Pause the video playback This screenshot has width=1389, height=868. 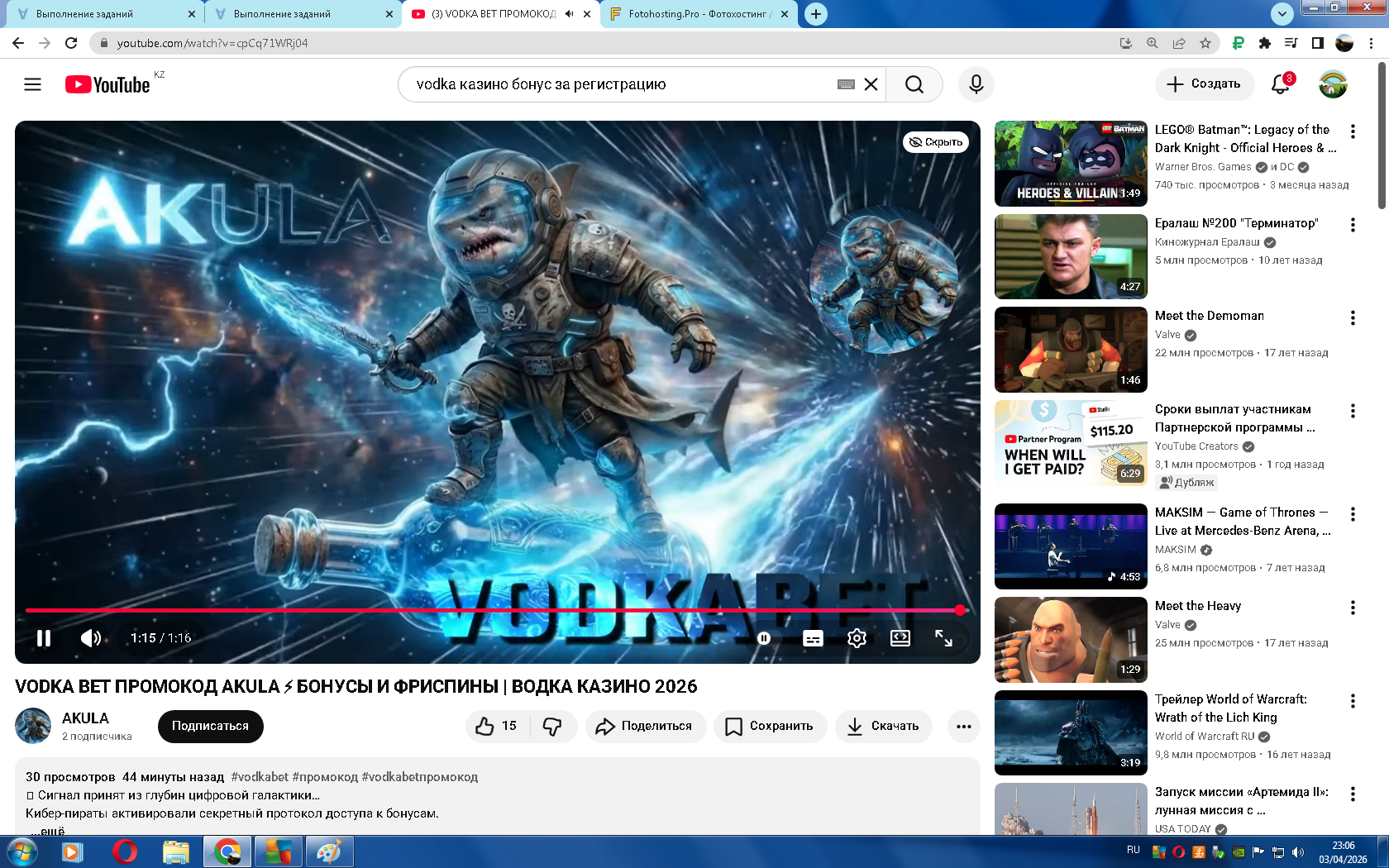[x=44, y=638]
